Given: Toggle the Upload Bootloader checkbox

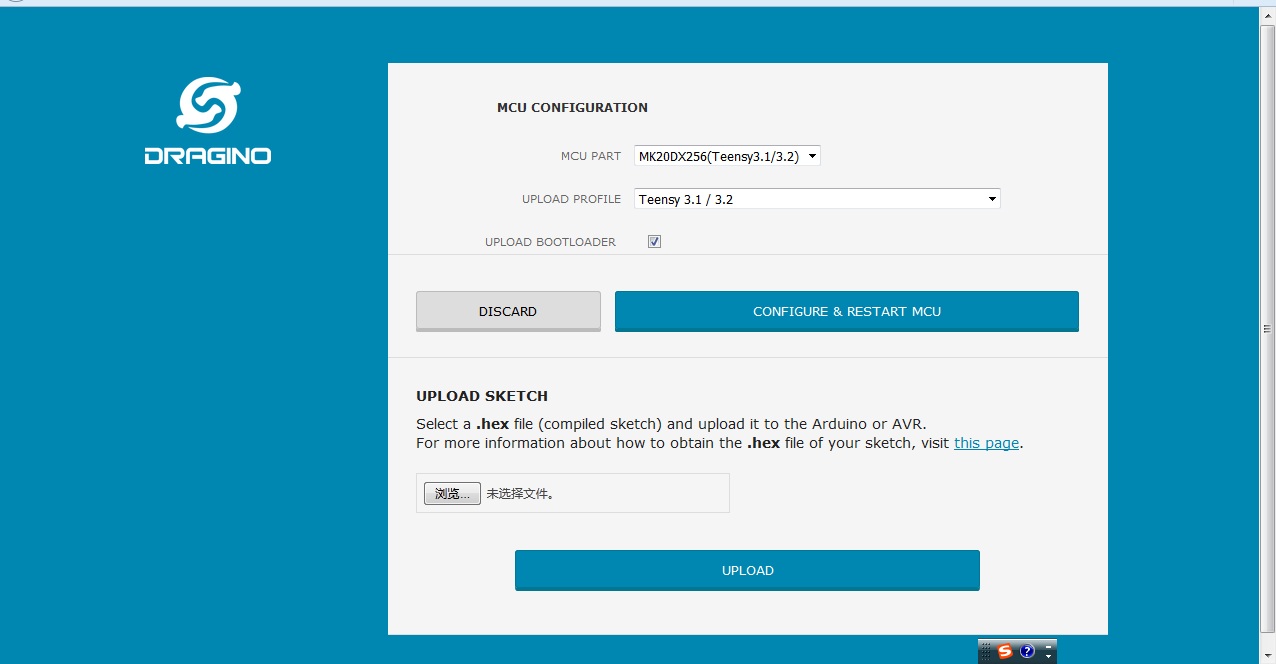Looking at the screenshot, I should 655,242.
